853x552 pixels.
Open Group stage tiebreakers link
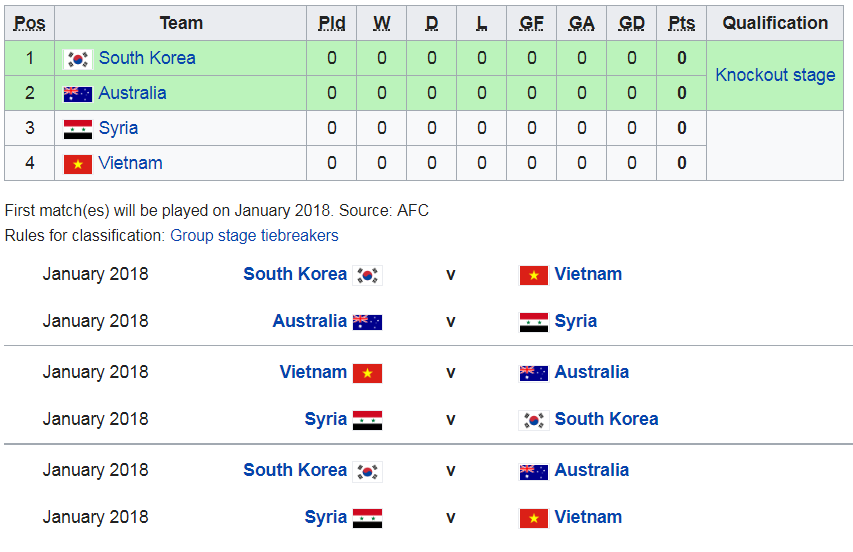[254, 235]
